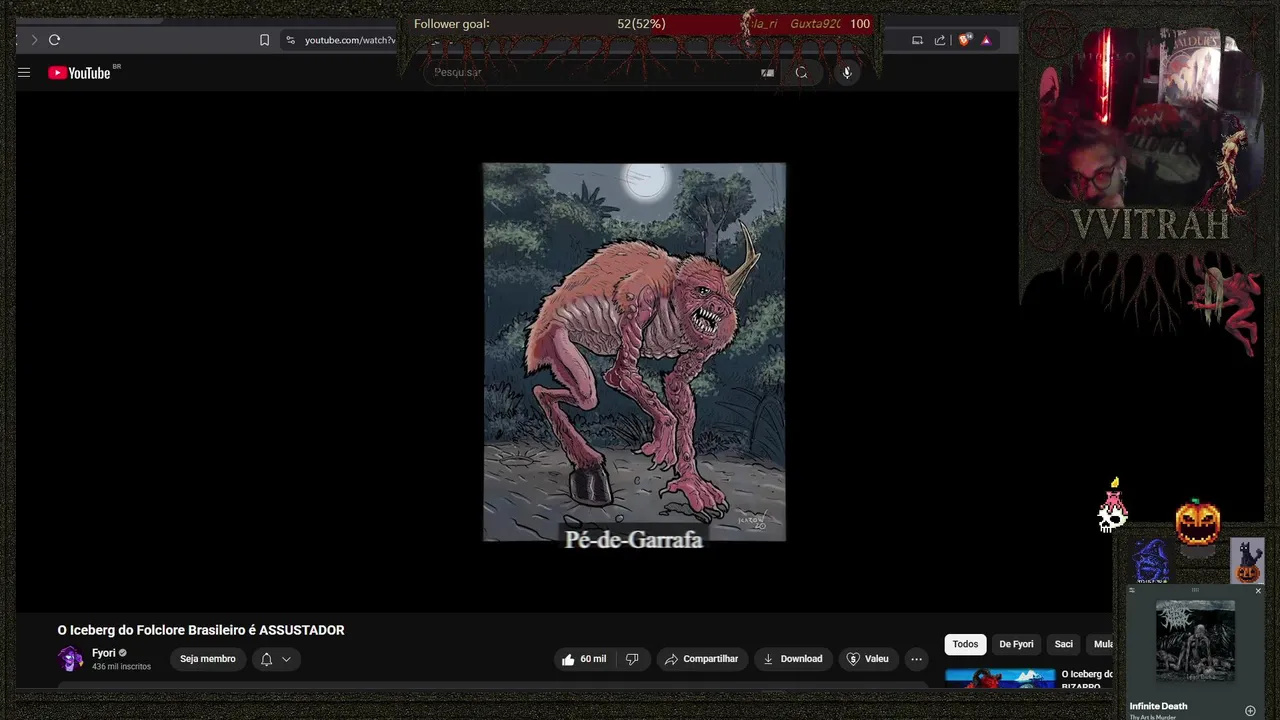This screenshot has height=720, width=1280.
Task: Open Fyori channel avatar
Action: (x=70, y=659)
